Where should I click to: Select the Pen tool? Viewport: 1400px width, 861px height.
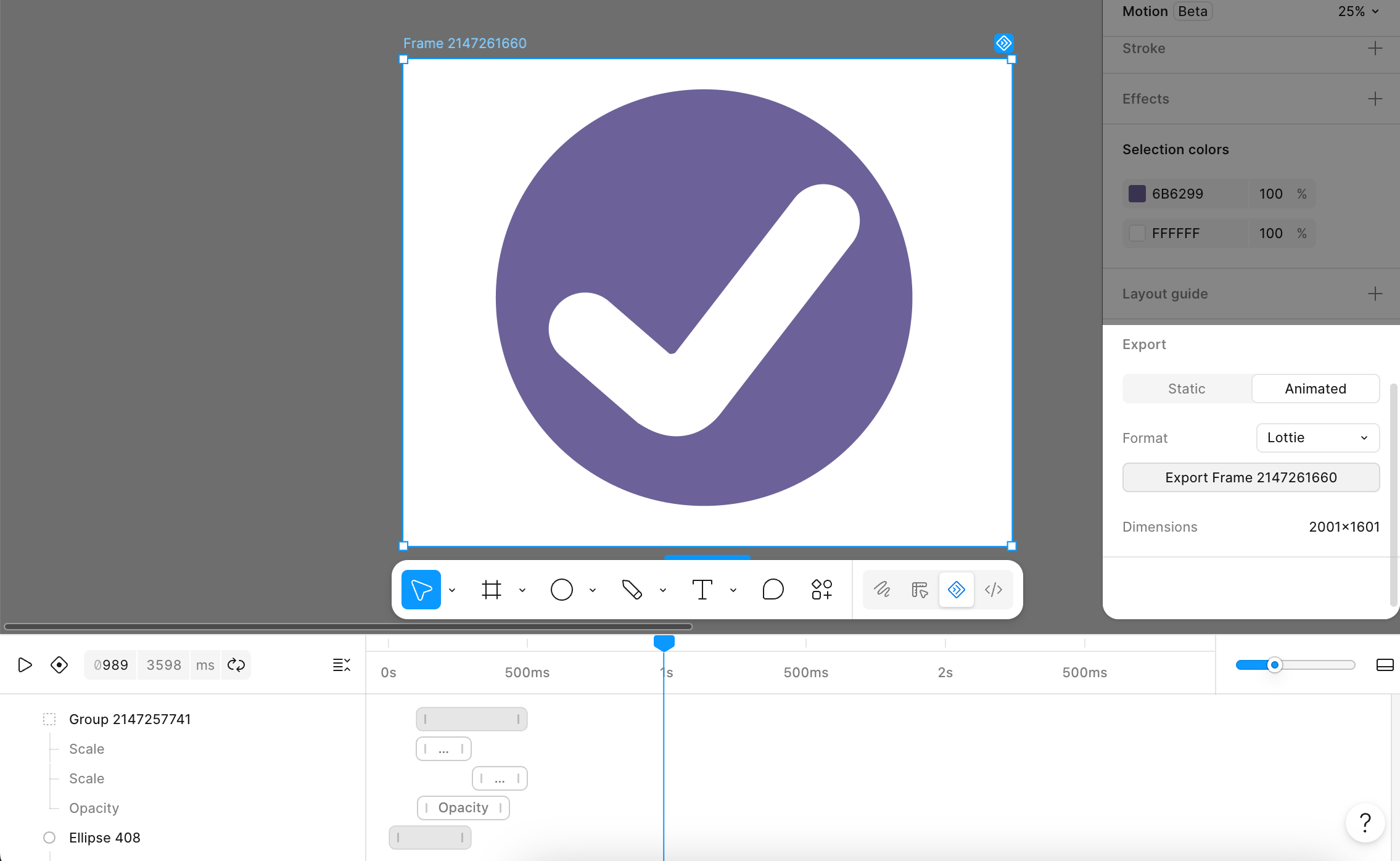point(632,590)
